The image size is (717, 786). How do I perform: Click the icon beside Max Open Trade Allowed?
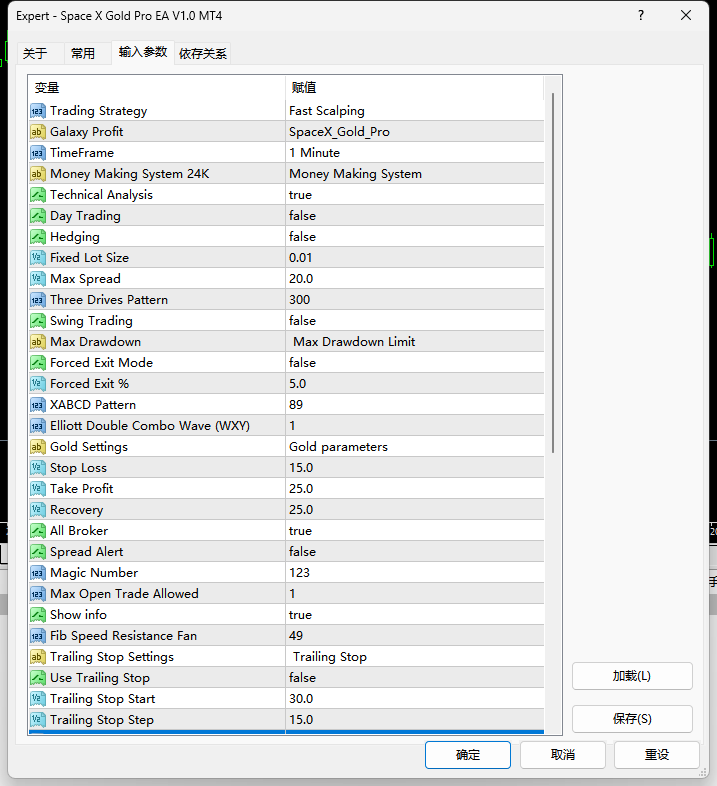38,594
